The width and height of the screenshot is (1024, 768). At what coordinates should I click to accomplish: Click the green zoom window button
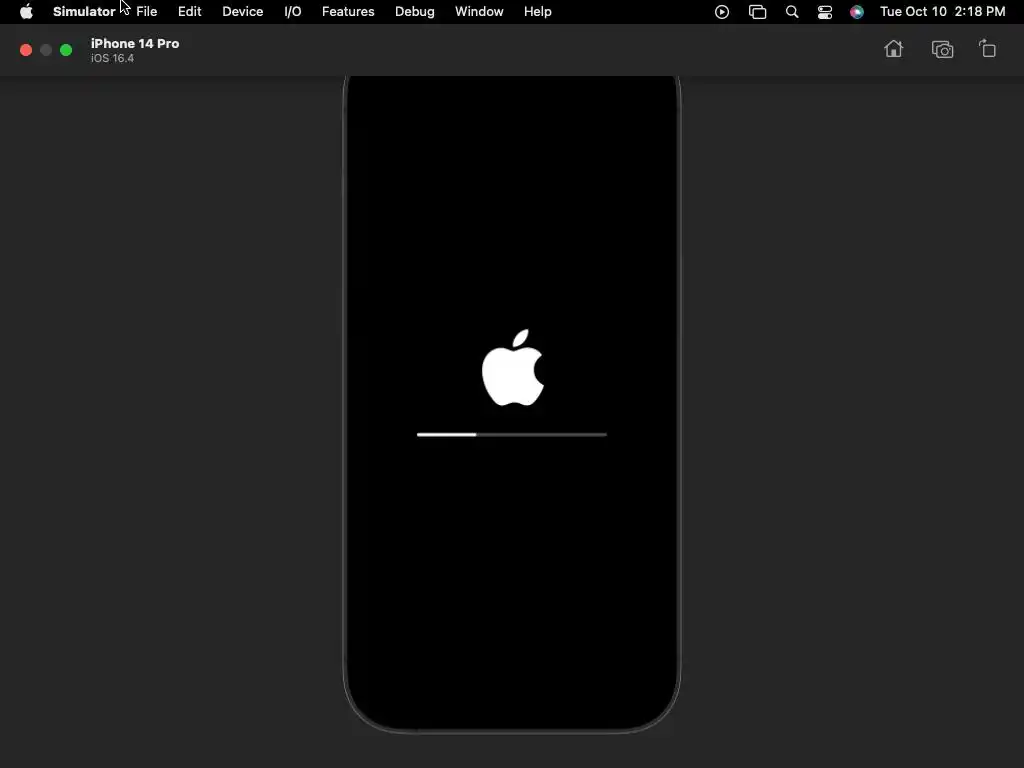[x=66, y=50]
